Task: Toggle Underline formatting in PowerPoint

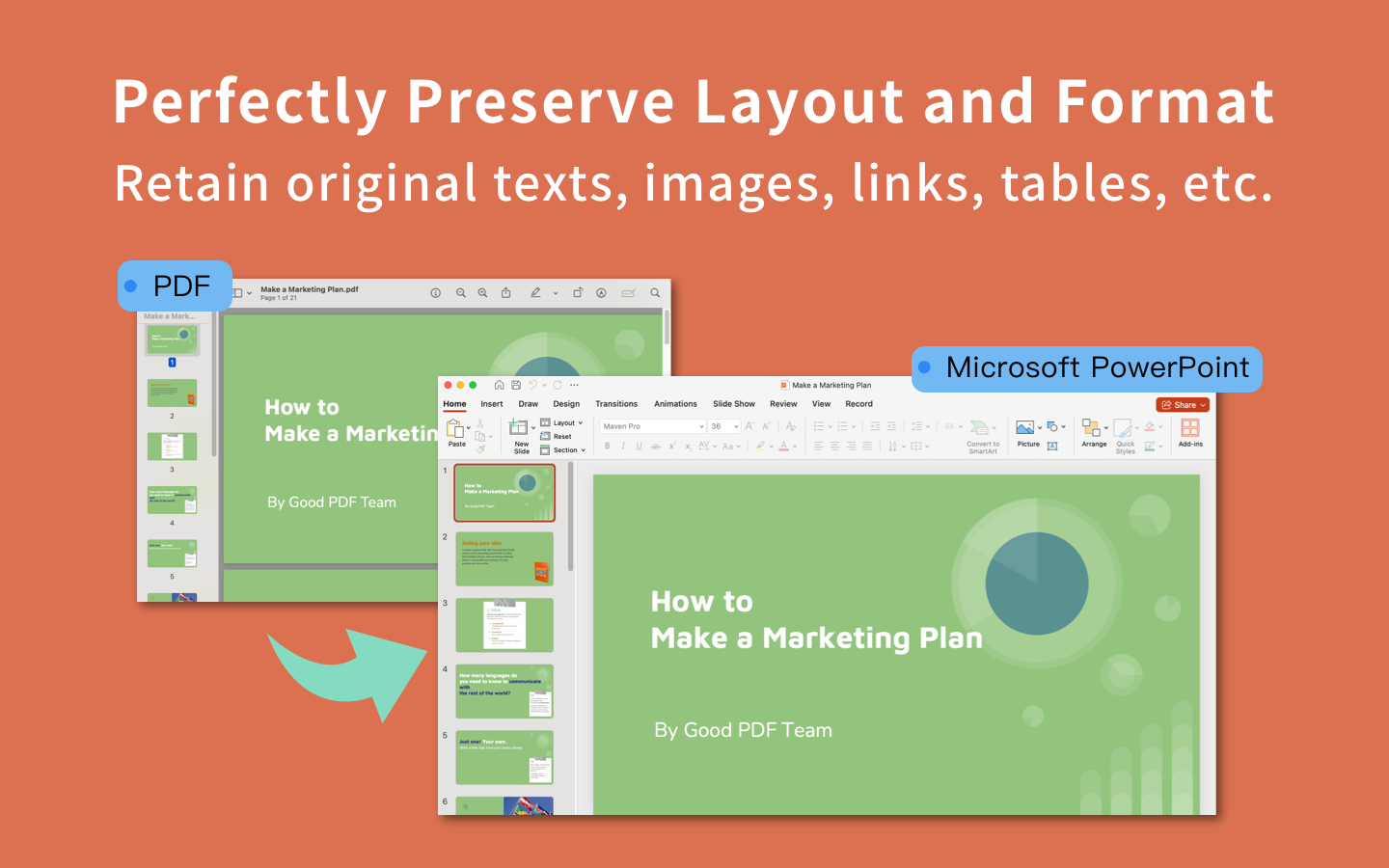Action: [640, 447]
